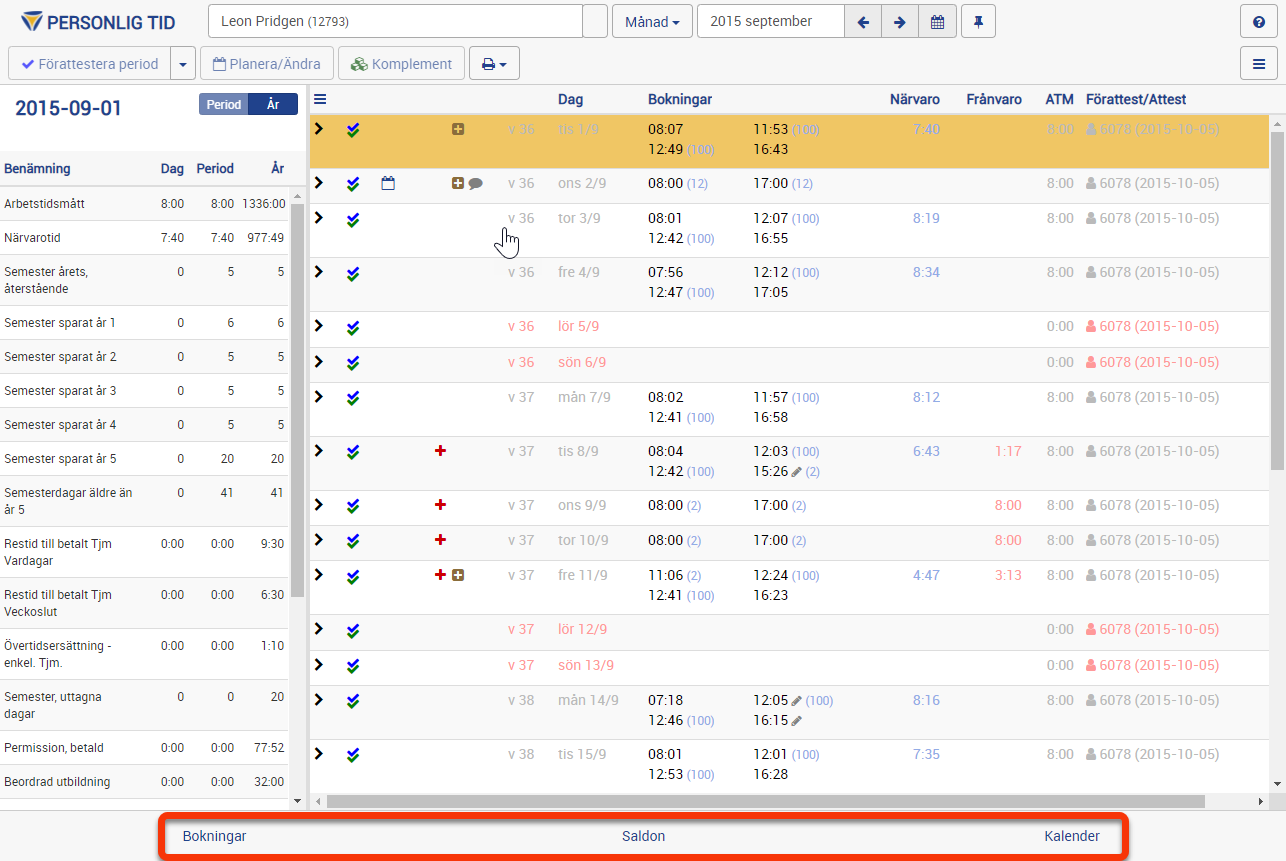Image resolution: width=1286 pixels, height=861 pixels.
Task: Click the Närvaro column header
Action: [x=915, y=99]
